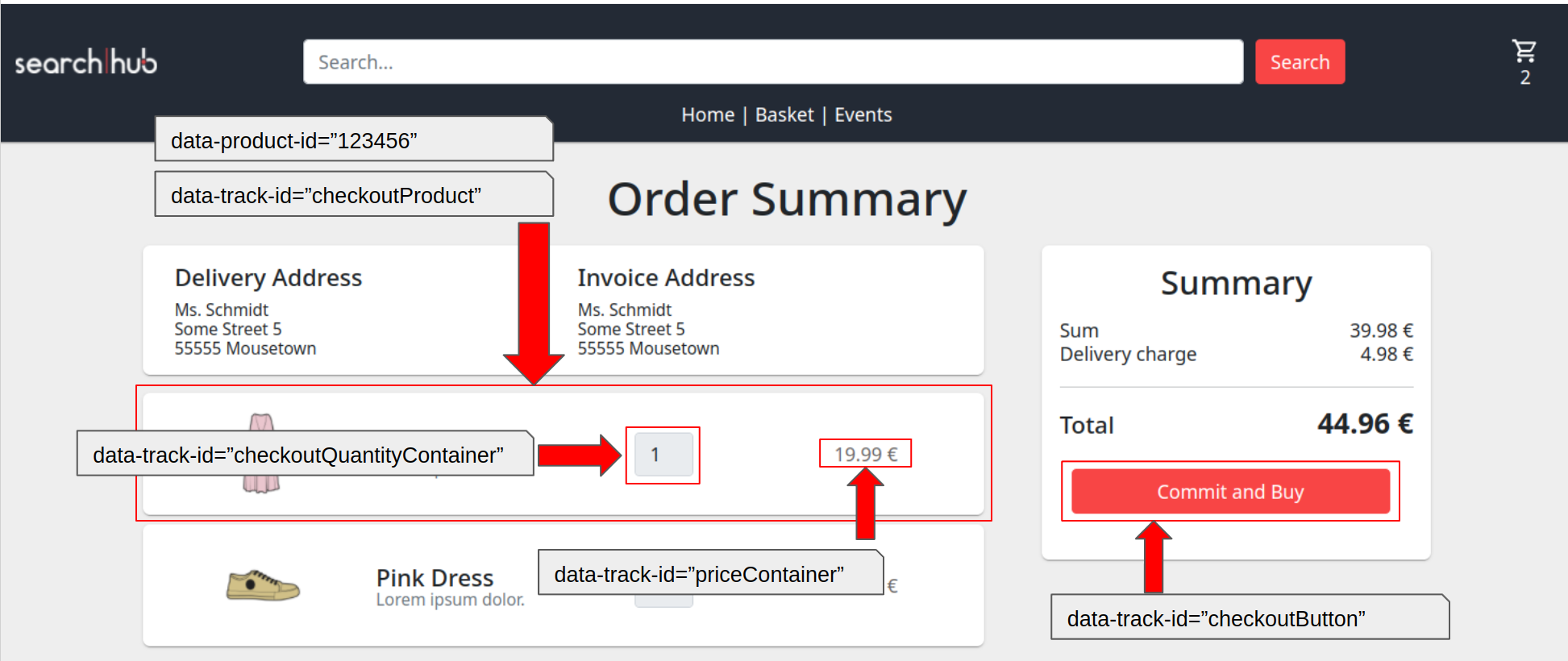This screenshot has height=661, width=1568.
Task: Click the pink dress product thumbnail
Action: coord(261,453)
